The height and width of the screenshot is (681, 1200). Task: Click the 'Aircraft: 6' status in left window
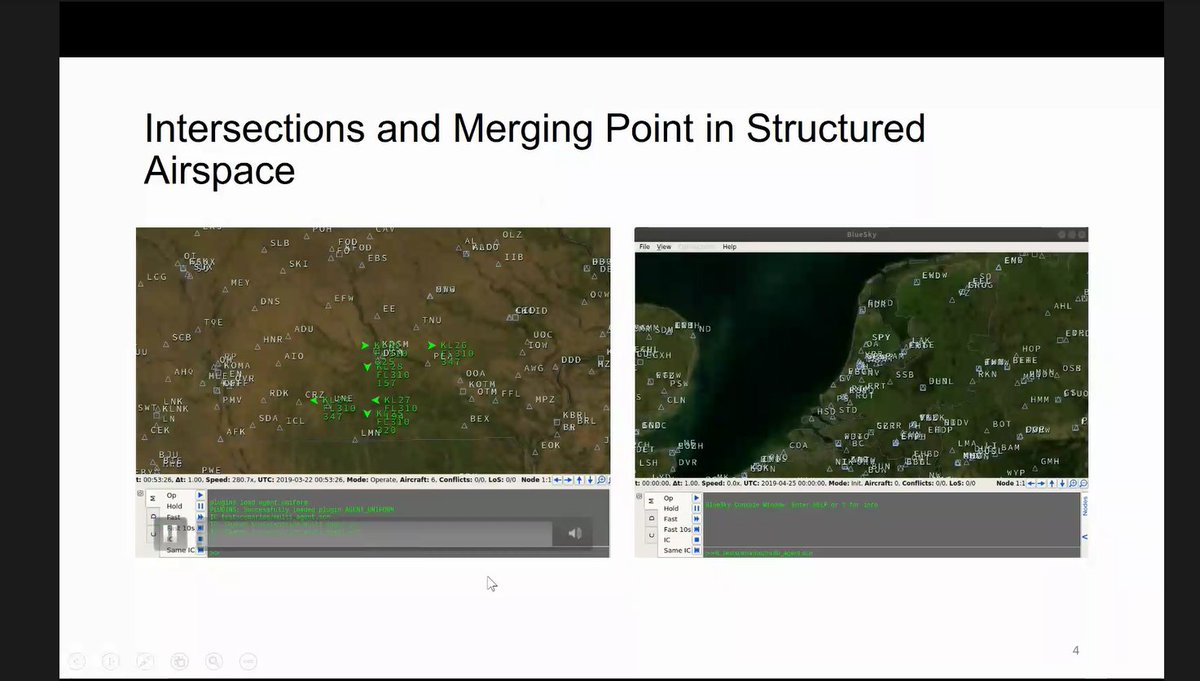tap(418, 479)
